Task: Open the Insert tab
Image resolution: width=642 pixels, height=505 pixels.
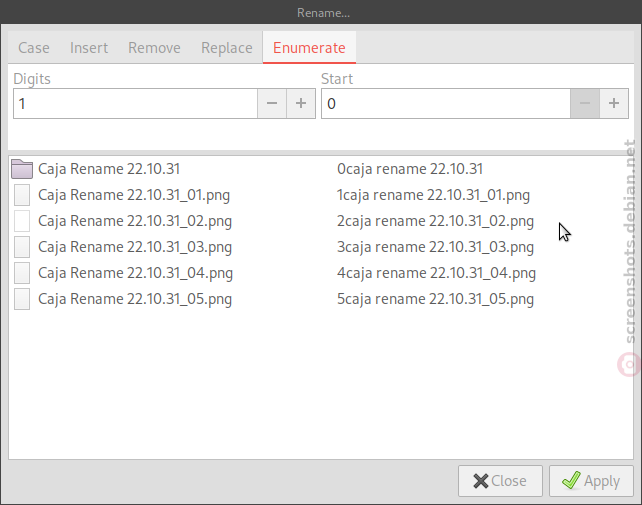Action: tap(89, 48)
